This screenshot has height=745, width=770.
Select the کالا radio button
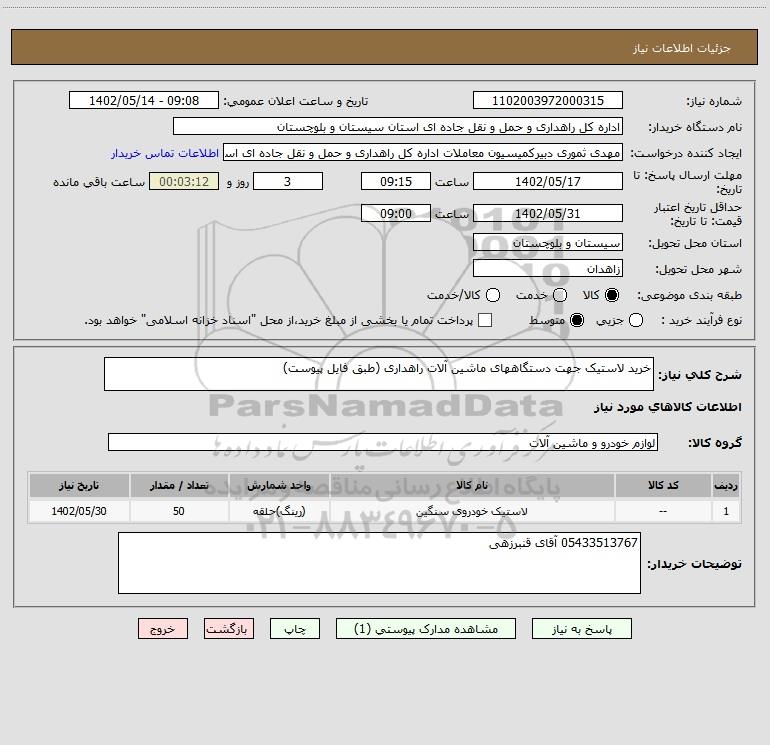612,295
